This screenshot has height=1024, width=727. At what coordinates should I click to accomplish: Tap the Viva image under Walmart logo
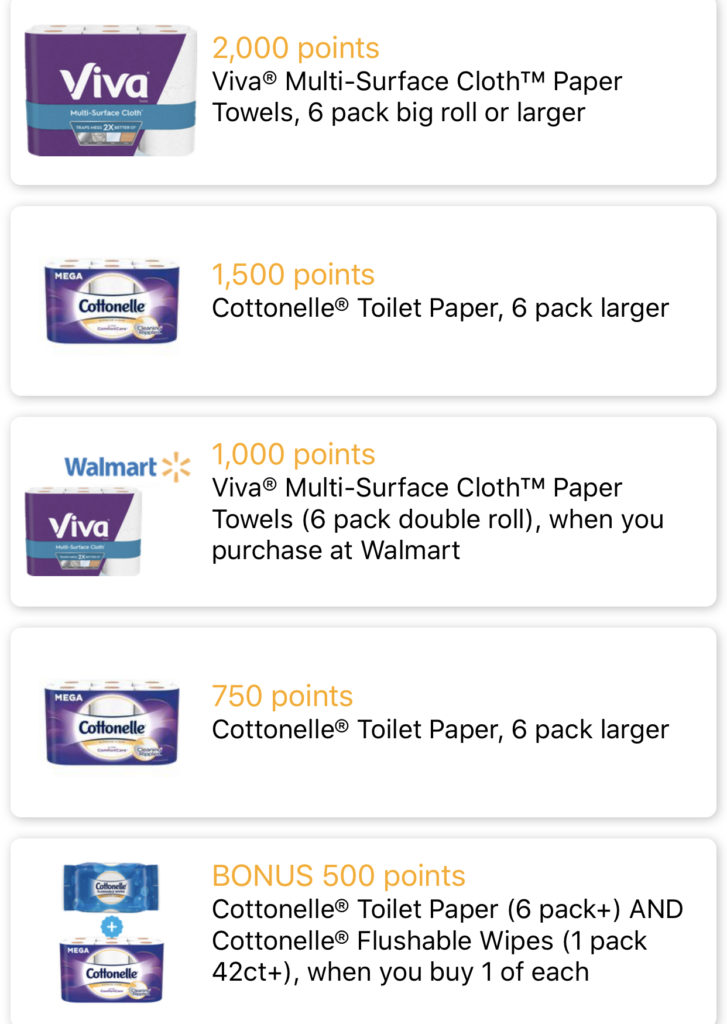click(x=83, y=532)
